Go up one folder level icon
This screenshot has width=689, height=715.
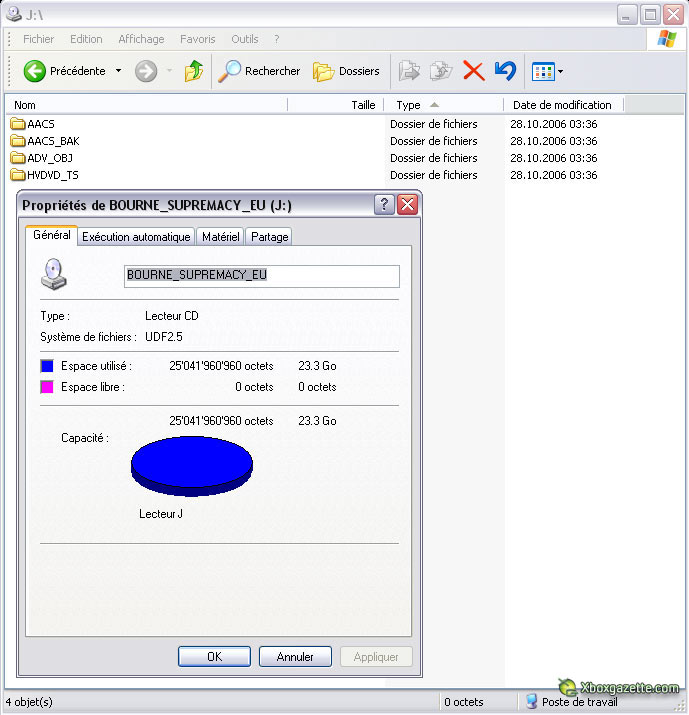click(194, 71)
